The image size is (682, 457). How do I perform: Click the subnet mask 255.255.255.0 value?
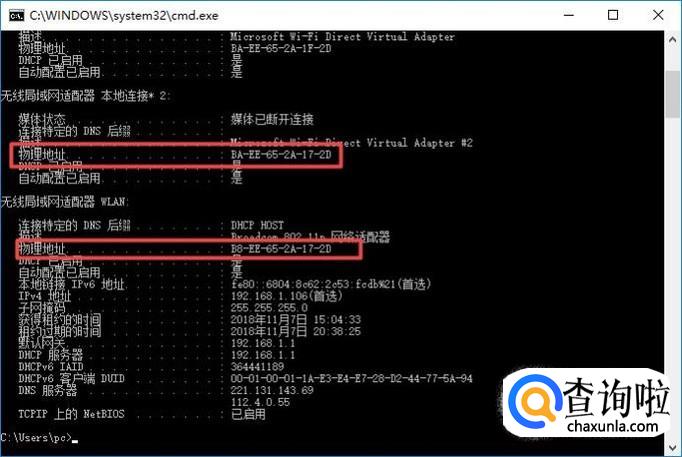[x=269, y=308]
